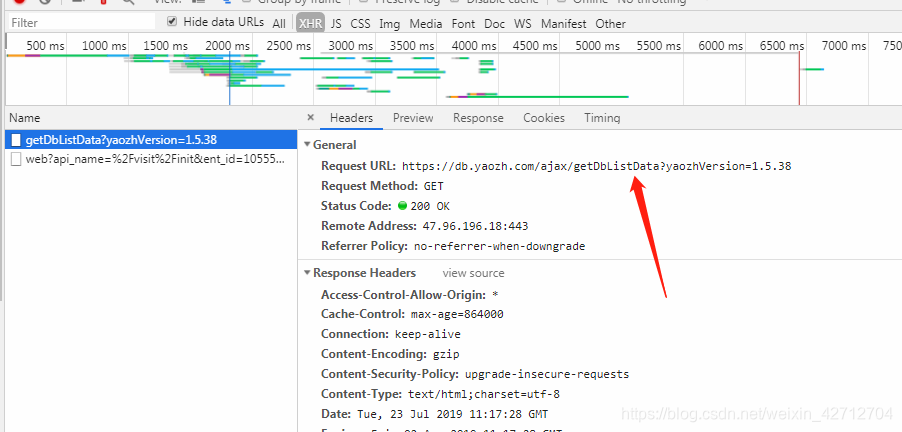Click Content-Security-Policy upgrade-insecure-requests value
Image resolution: width=902 pixels, height=432 pixels.
coord(547,374)
